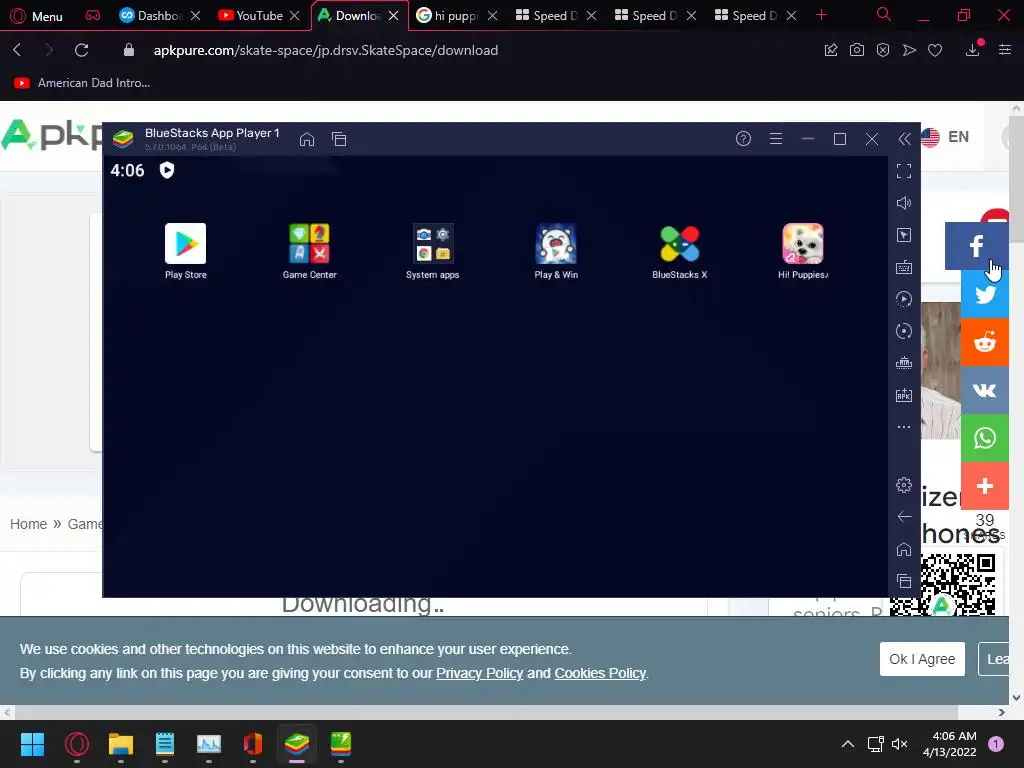1024x768 pixels.
Task: Show more BlueStacks sidebar tools
Action: (x=904, y=427)
